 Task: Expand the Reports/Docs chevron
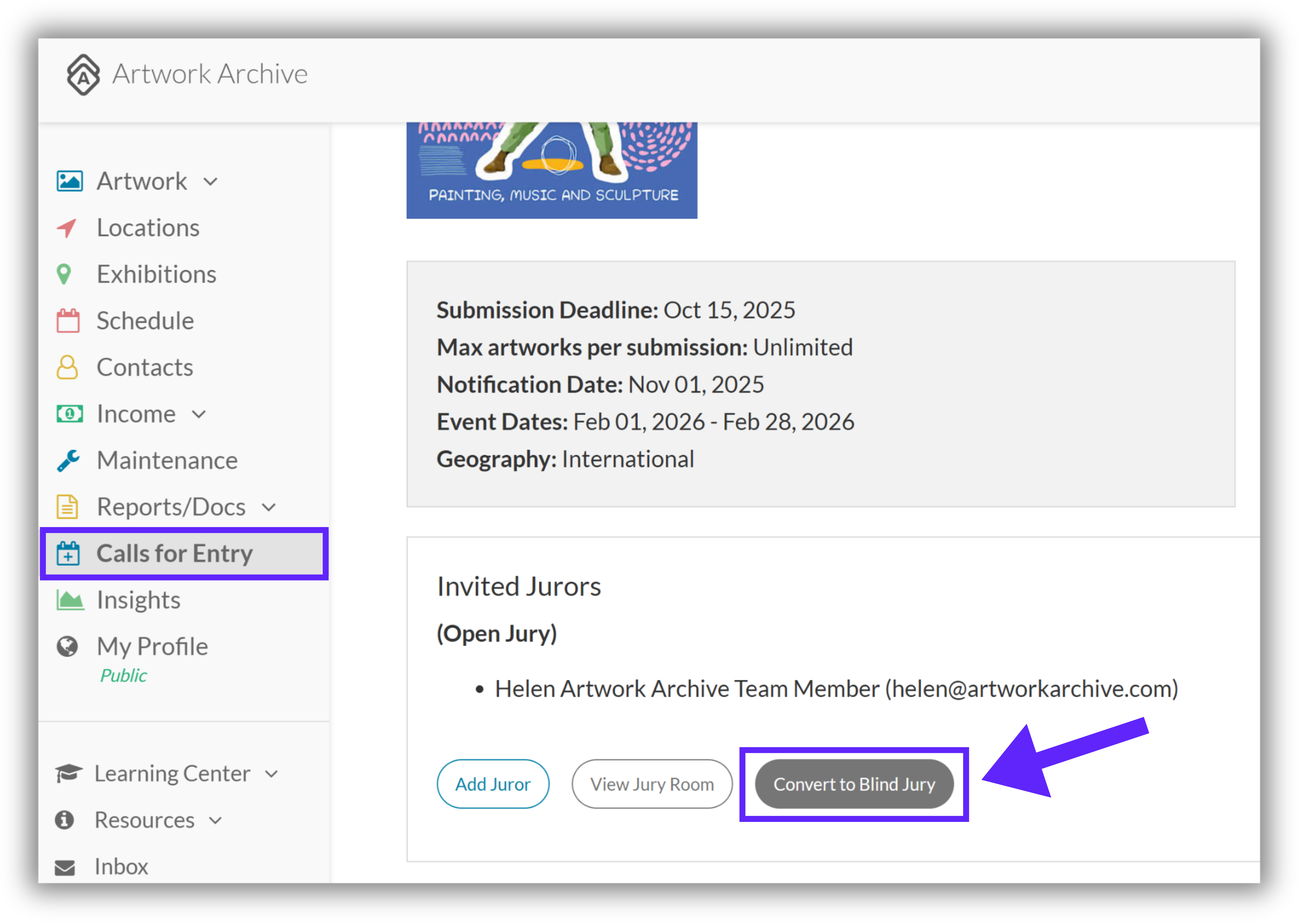[x=269, y=508]
